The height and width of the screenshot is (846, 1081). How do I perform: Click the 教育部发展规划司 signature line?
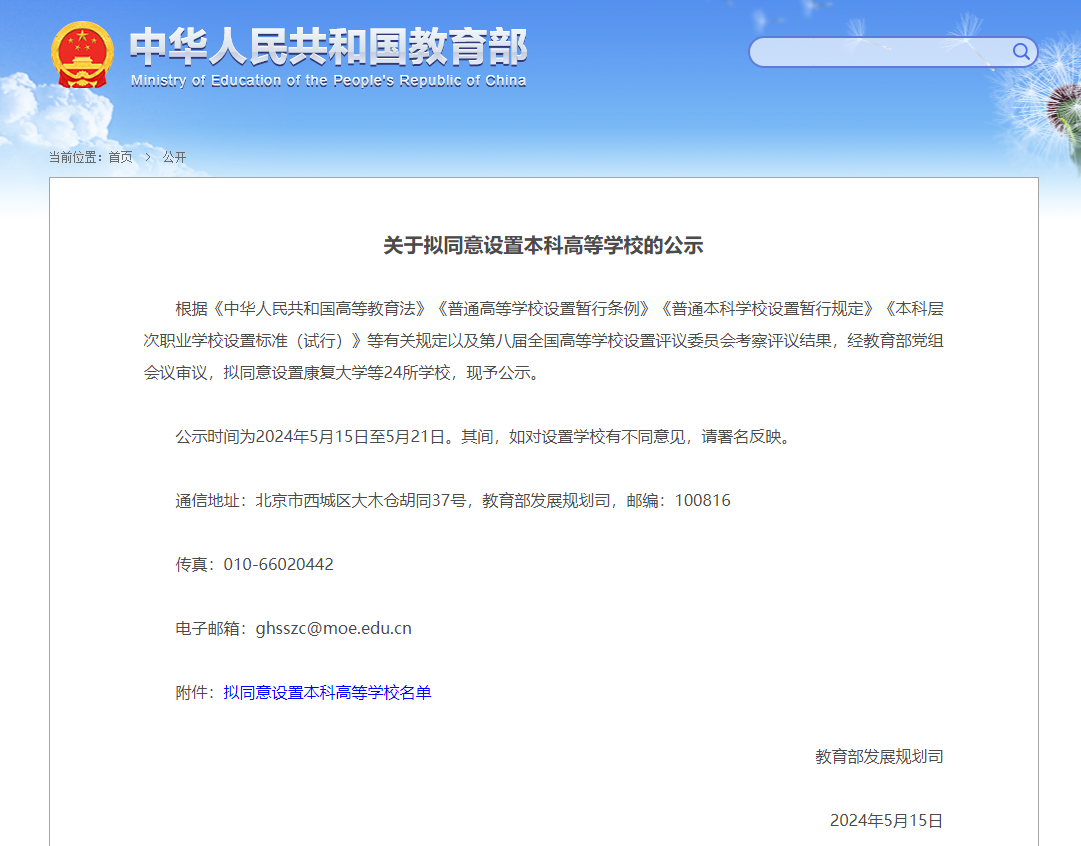(879, 756)
